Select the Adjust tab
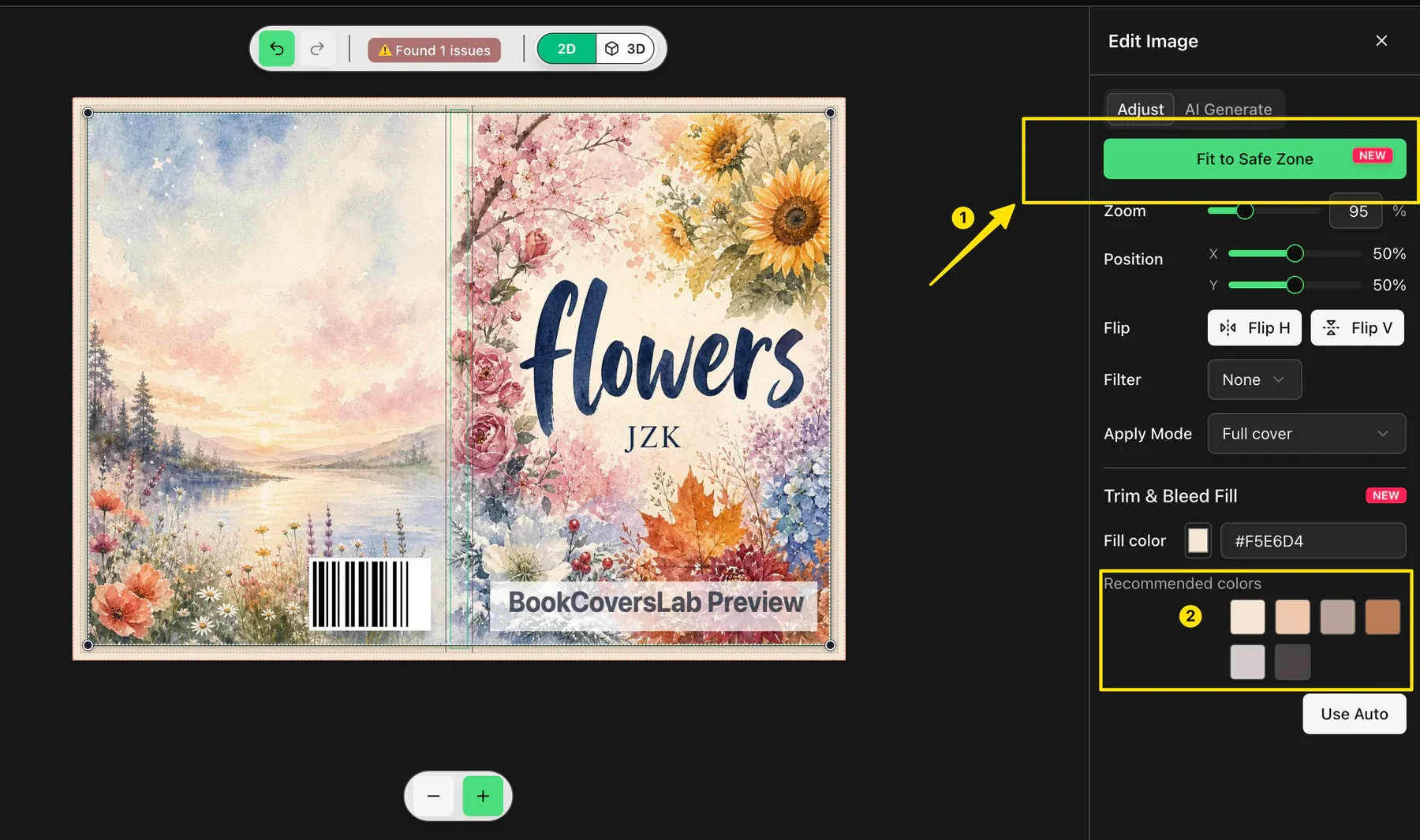 1140,110
